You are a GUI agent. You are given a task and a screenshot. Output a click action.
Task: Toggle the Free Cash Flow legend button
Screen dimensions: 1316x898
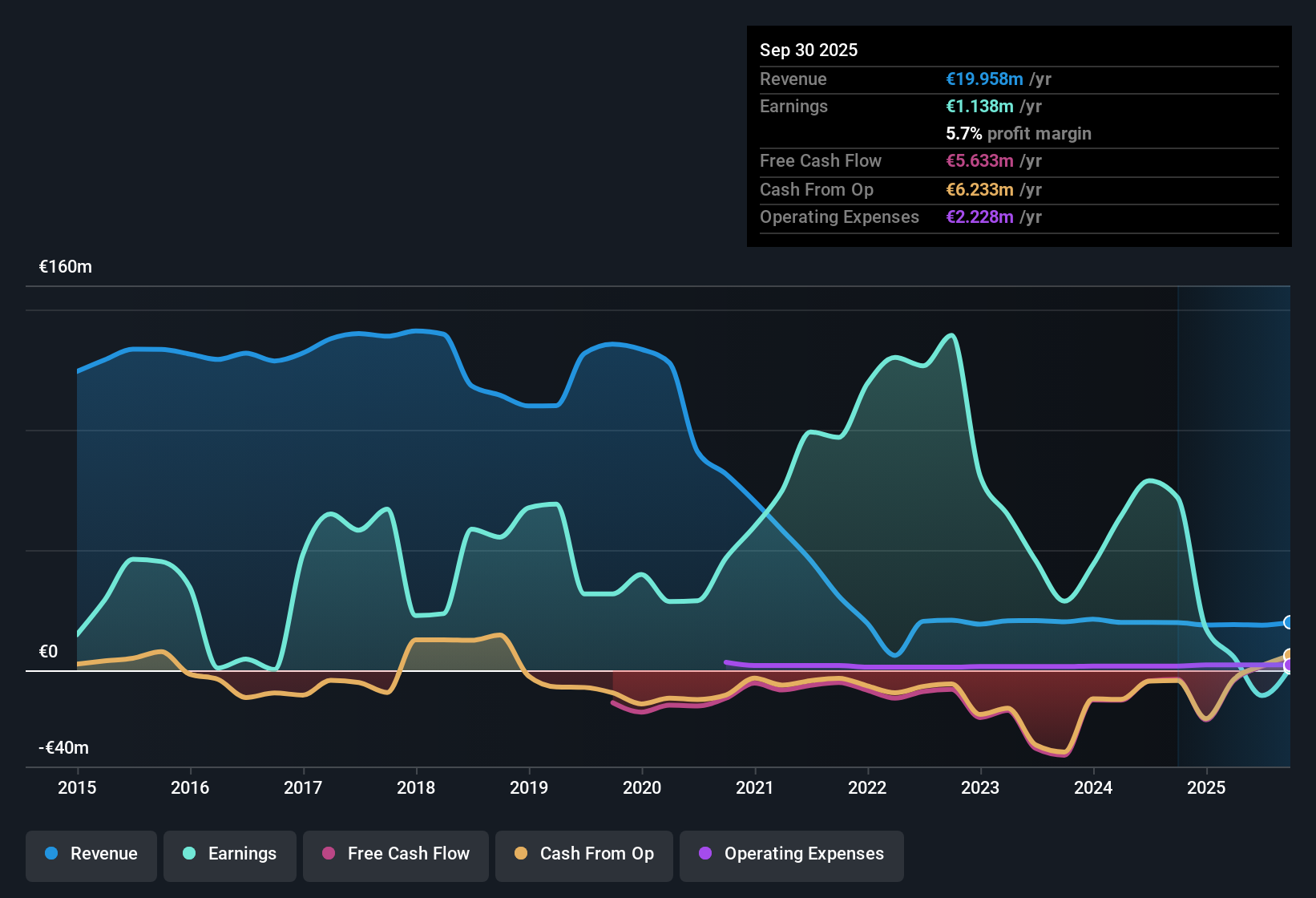(x=396, y=854)
